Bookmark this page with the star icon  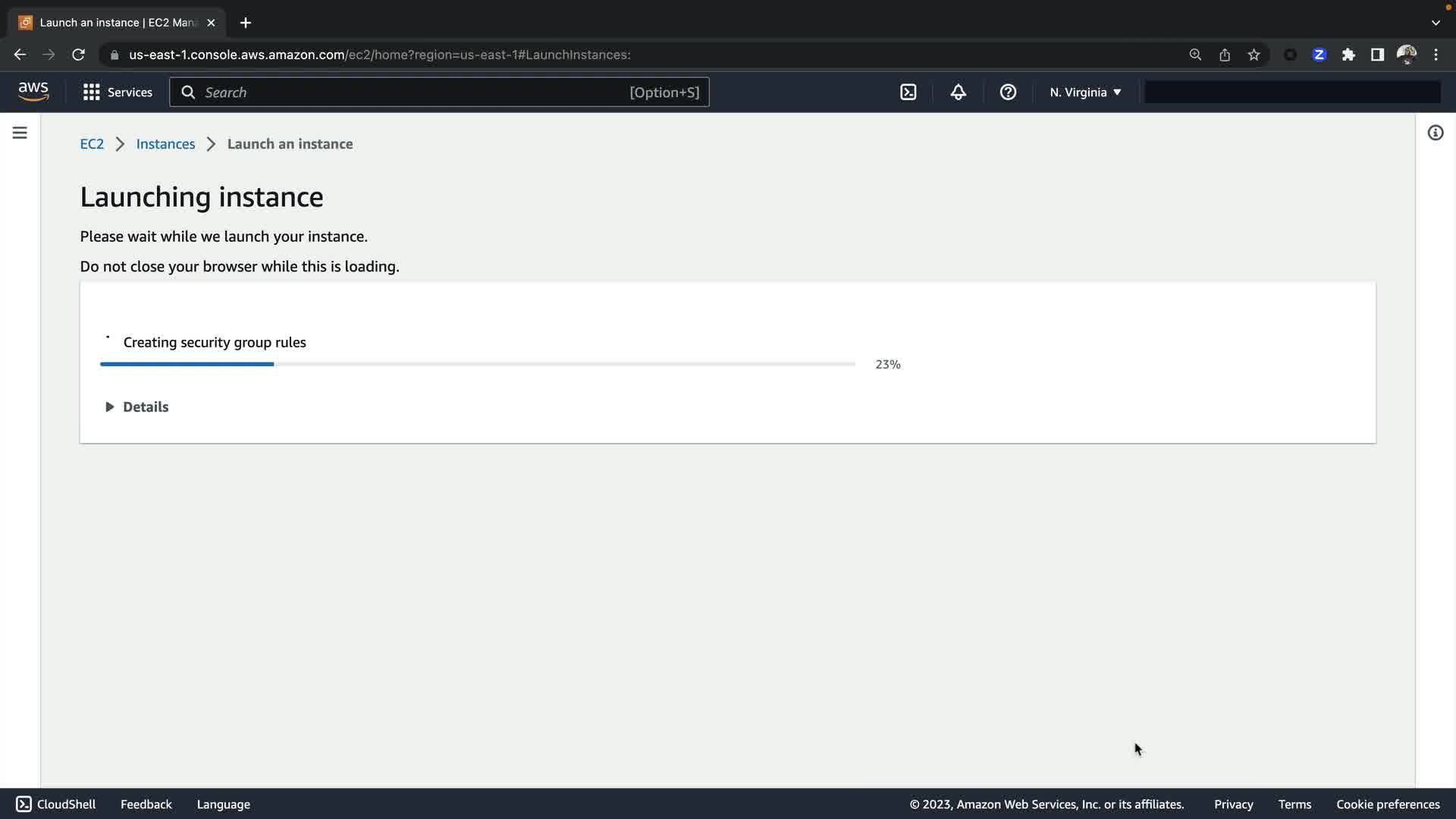tap(1254, 55)
